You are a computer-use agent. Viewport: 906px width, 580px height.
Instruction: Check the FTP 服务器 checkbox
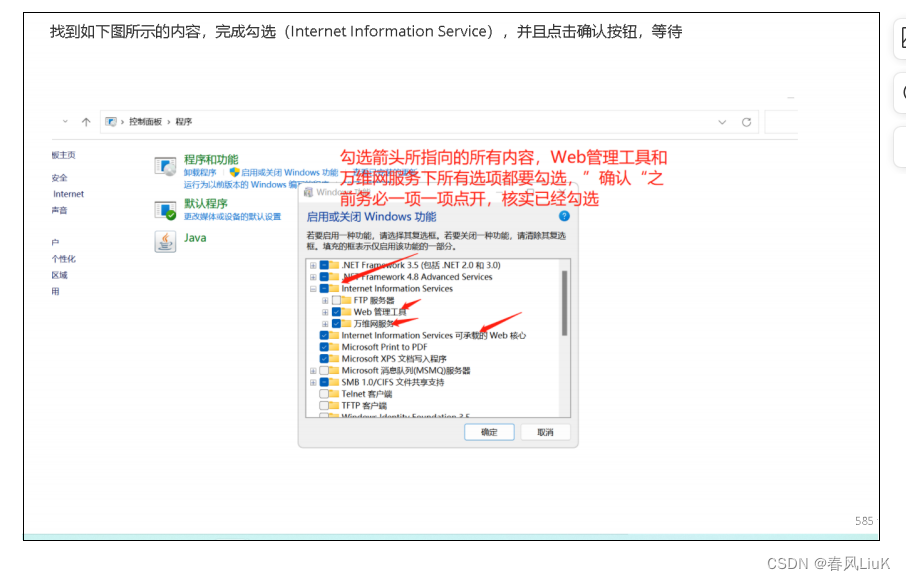336,300
